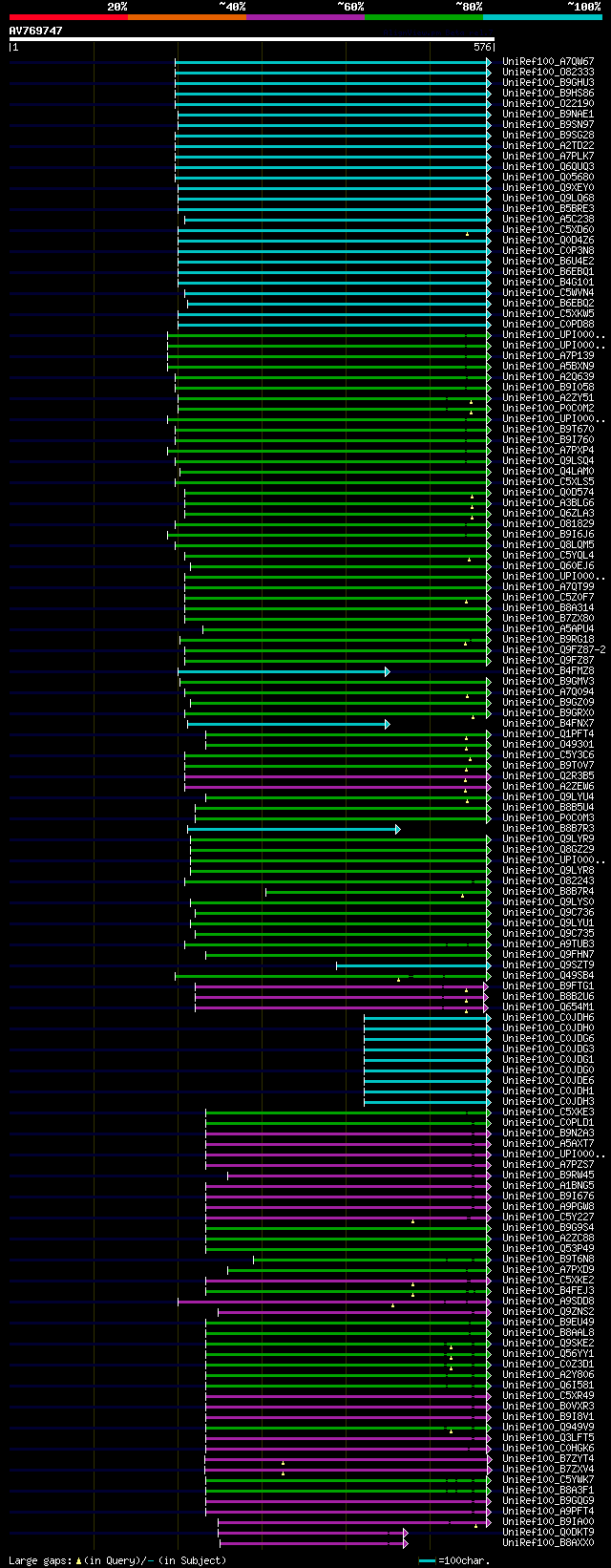Select hit label UniRef100_B9GHU3

[x=548, y=83]
